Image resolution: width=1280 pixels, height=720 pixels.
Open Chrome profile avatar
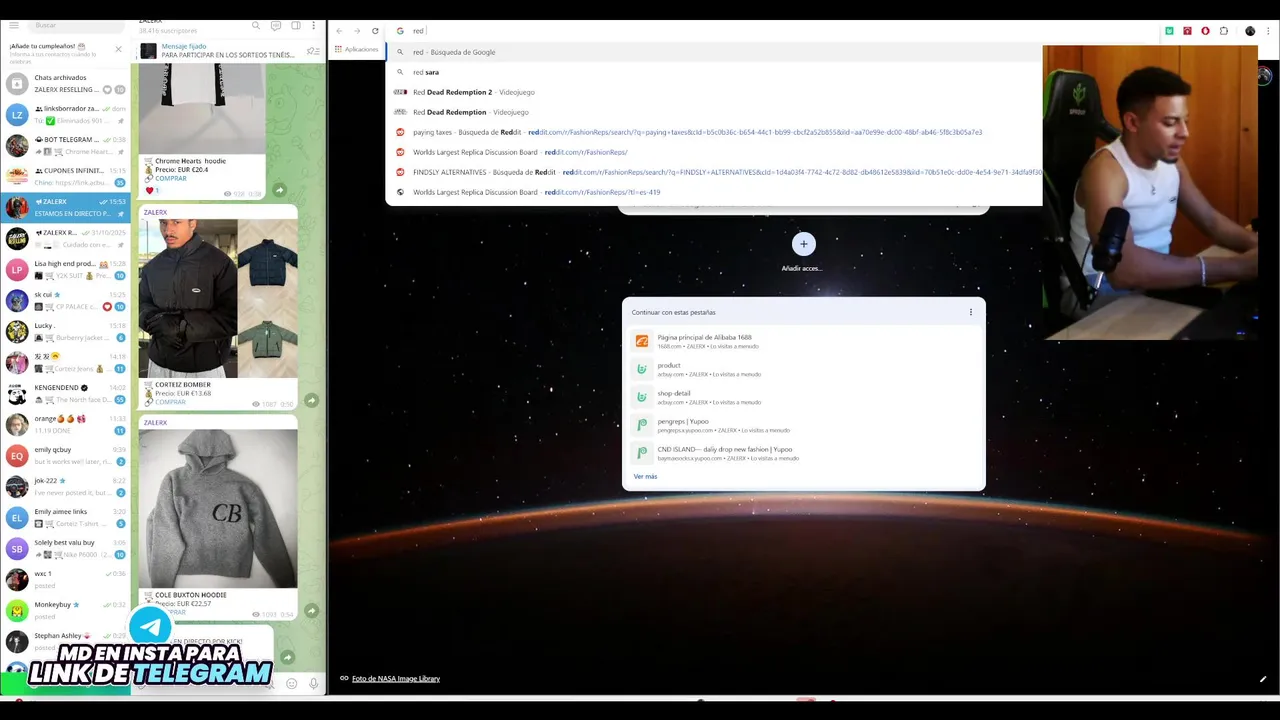pos(1250,31)
